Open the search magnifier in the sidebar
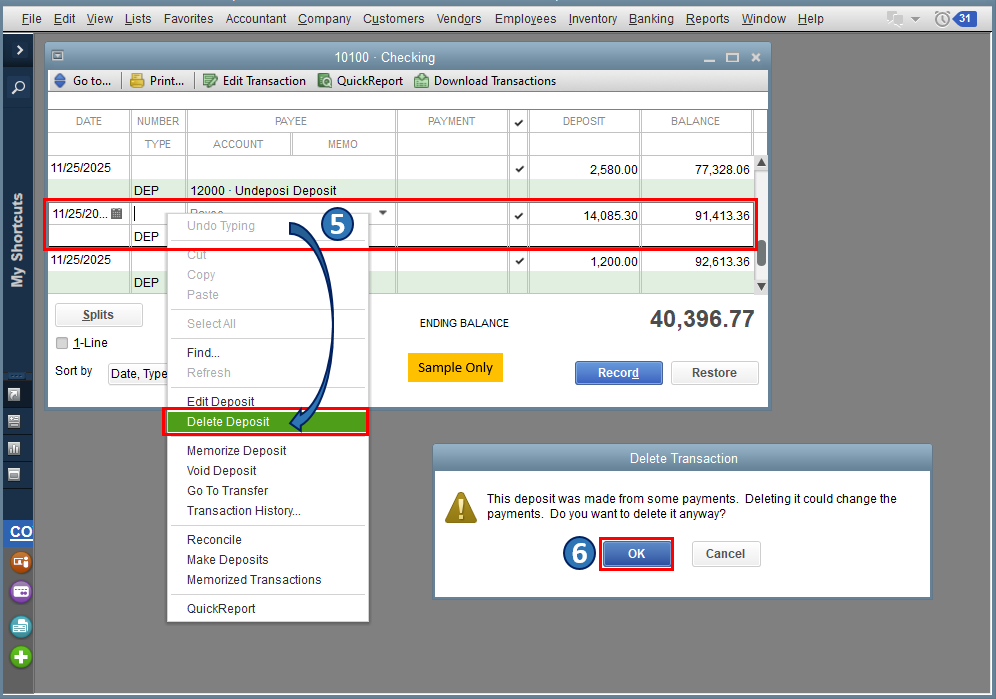This screenshot has height=699, width=996. [18, 86]
